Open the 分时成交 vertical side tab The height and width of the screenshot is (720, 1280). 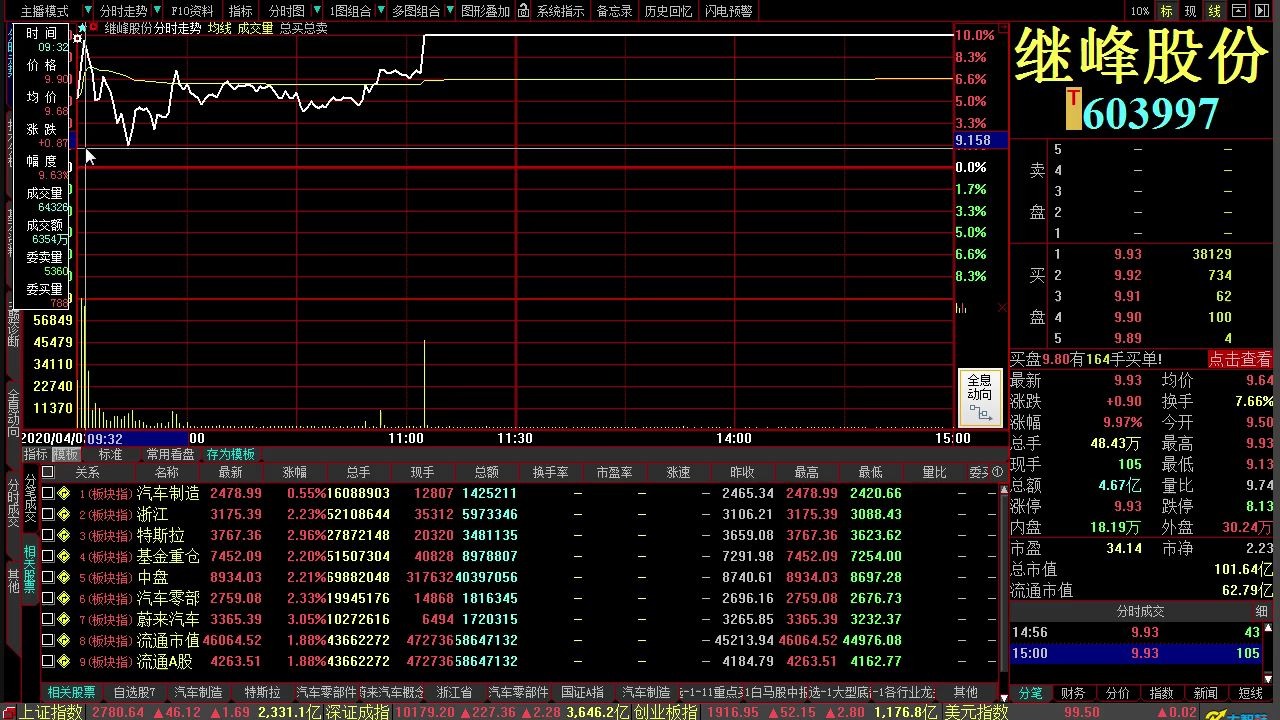tap(13, 503)
